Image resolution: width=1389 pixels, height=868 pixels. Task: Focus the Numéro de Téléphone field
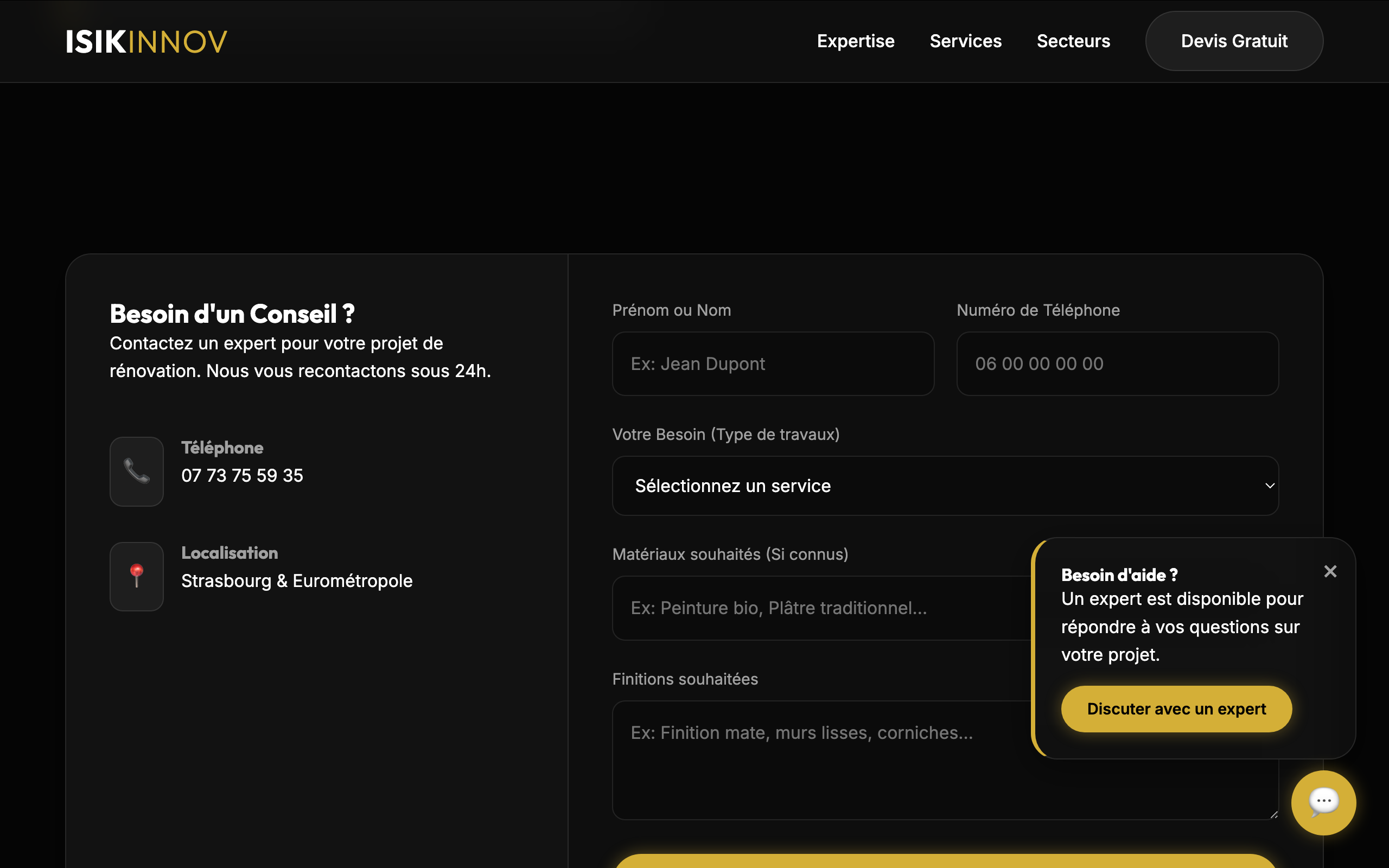pyautogui.click(x=1118, y=364)
